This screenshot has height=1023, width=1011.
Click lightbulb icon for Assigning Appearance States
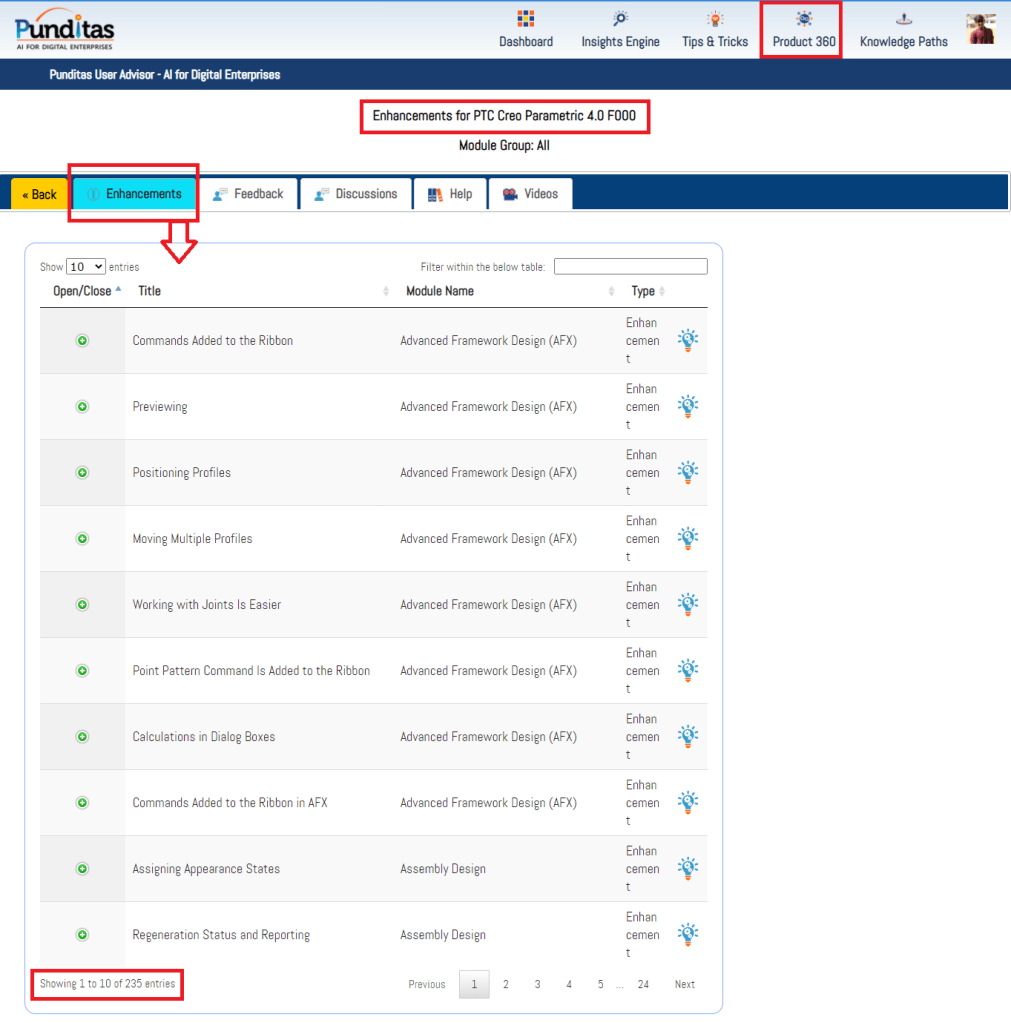tap(688, 868)
